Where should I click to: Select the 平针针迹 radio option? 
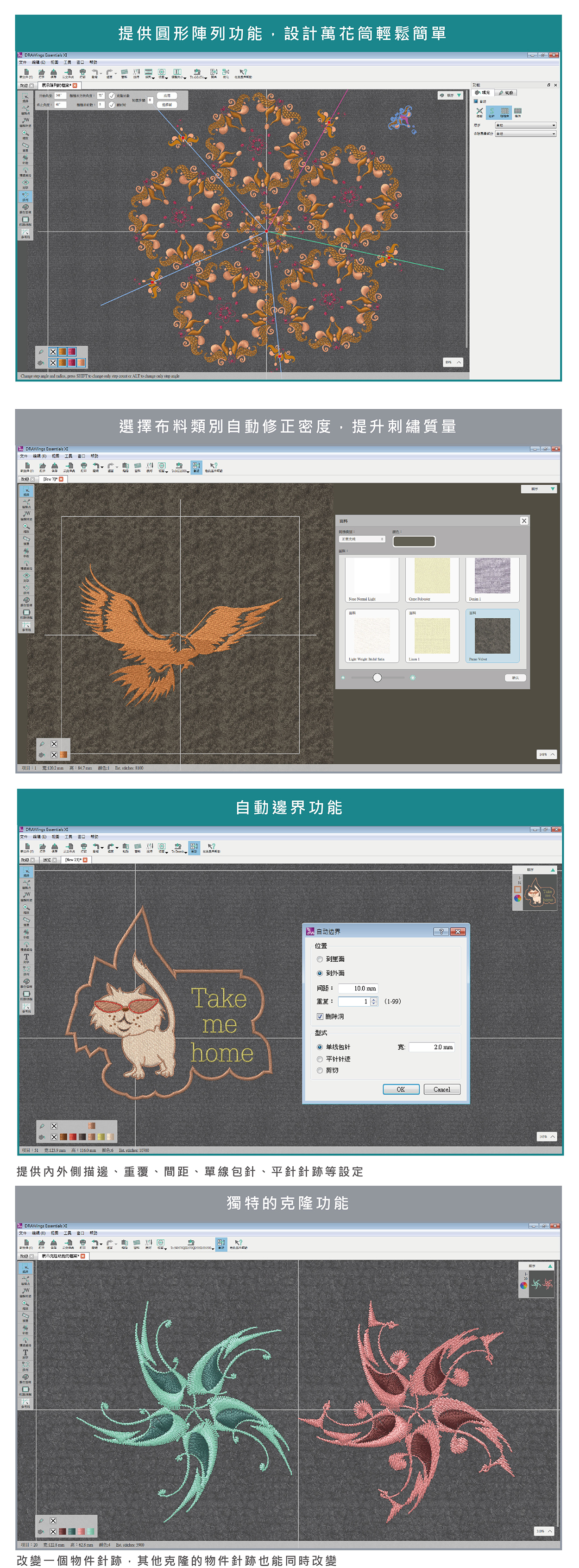(x=320, y=1059)
